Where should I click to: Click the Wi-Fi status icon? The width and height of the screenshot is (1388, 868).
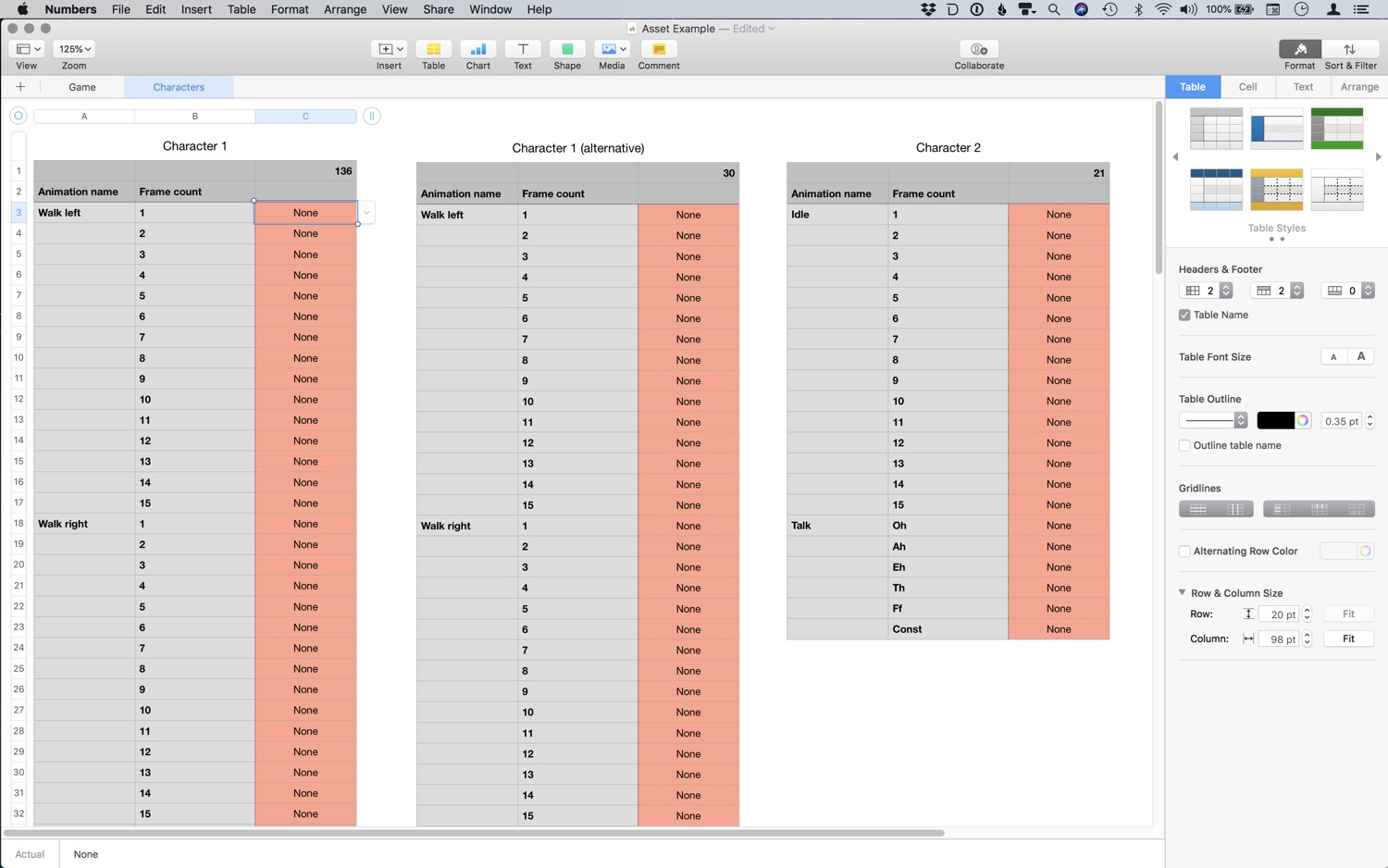[x=1163, y=9]
